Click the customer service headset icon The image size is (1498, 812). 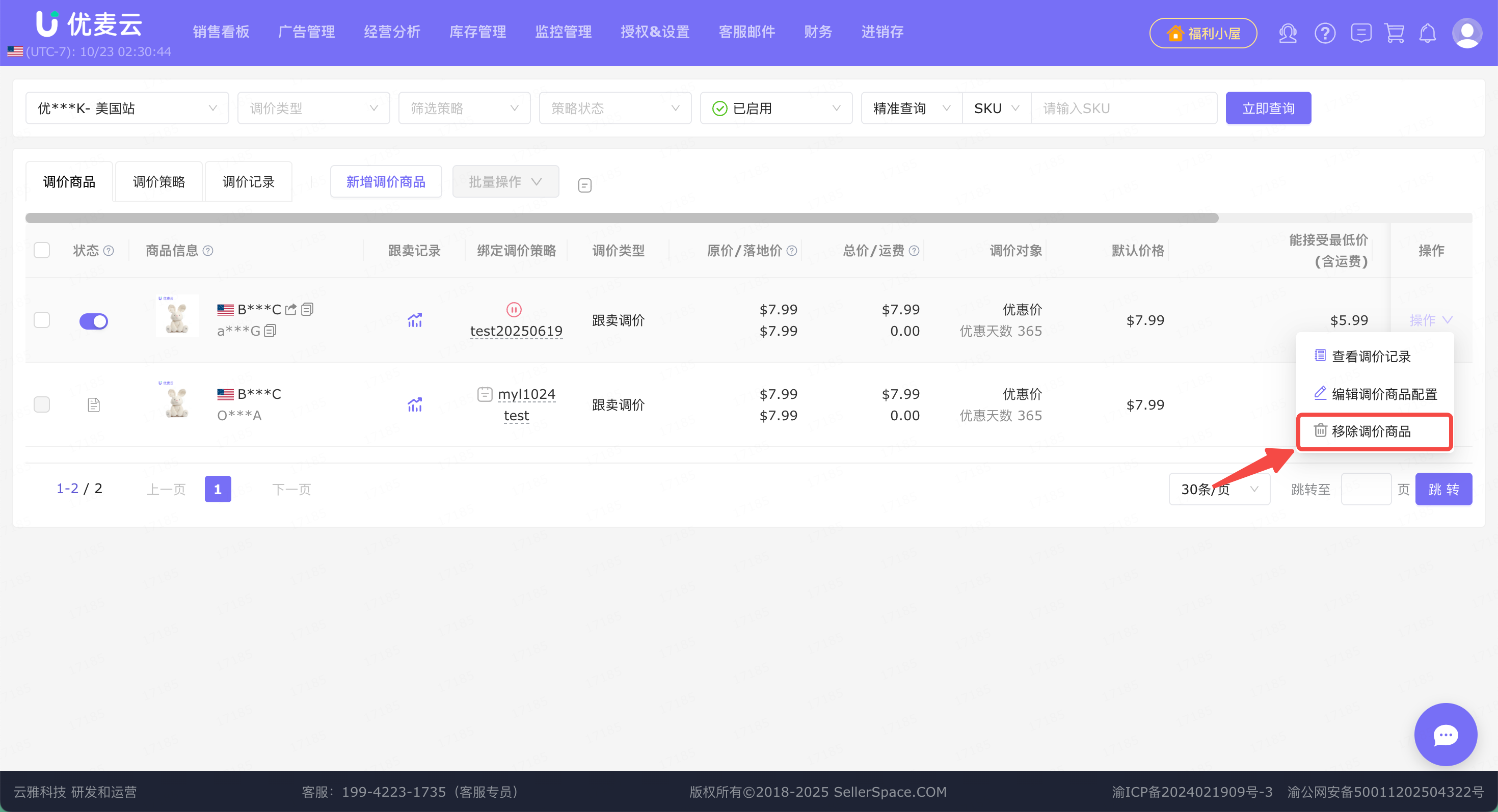1288,33
